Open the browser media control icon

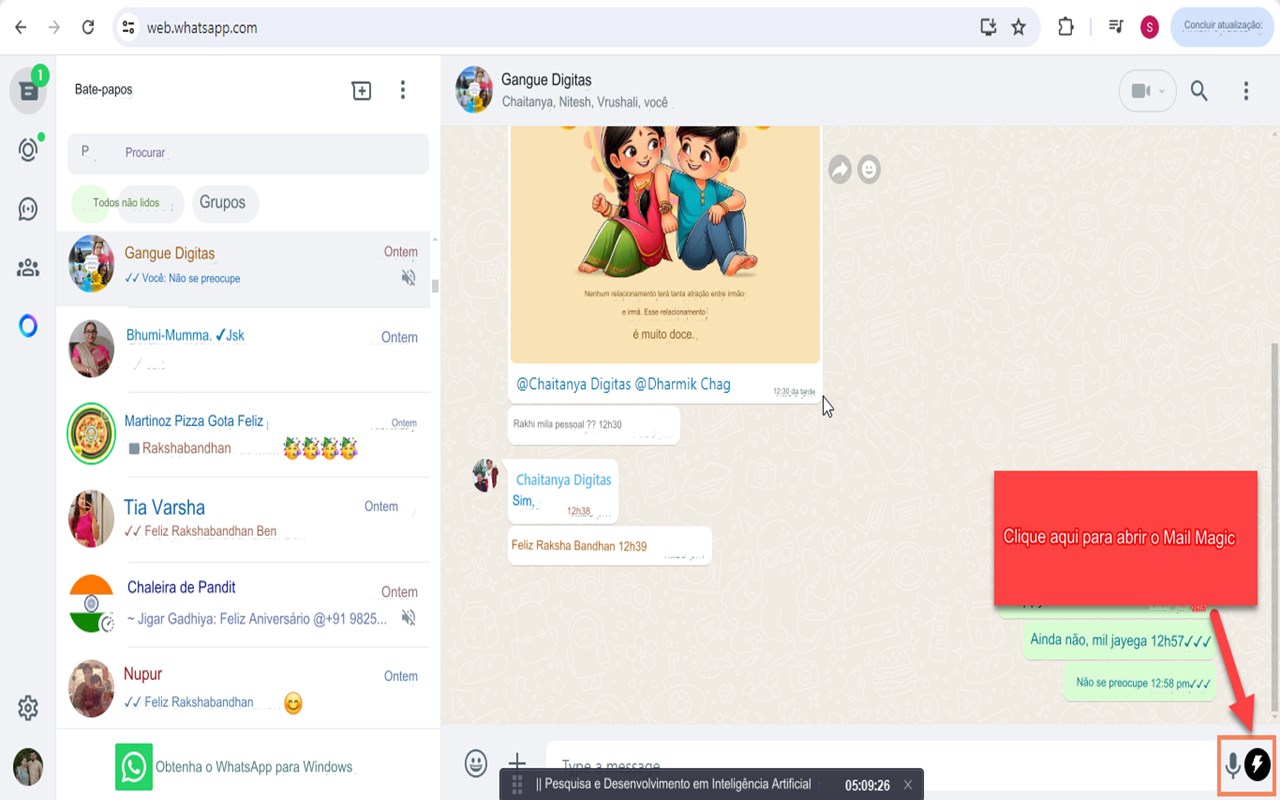click(x=1116, y=28)
